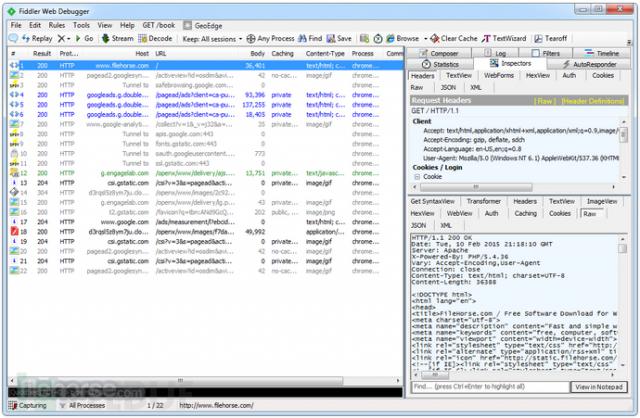Select the request Cookies tab next to Auth
The height and width of the screenshot is (418, 640).
click(x=603, y=76)
